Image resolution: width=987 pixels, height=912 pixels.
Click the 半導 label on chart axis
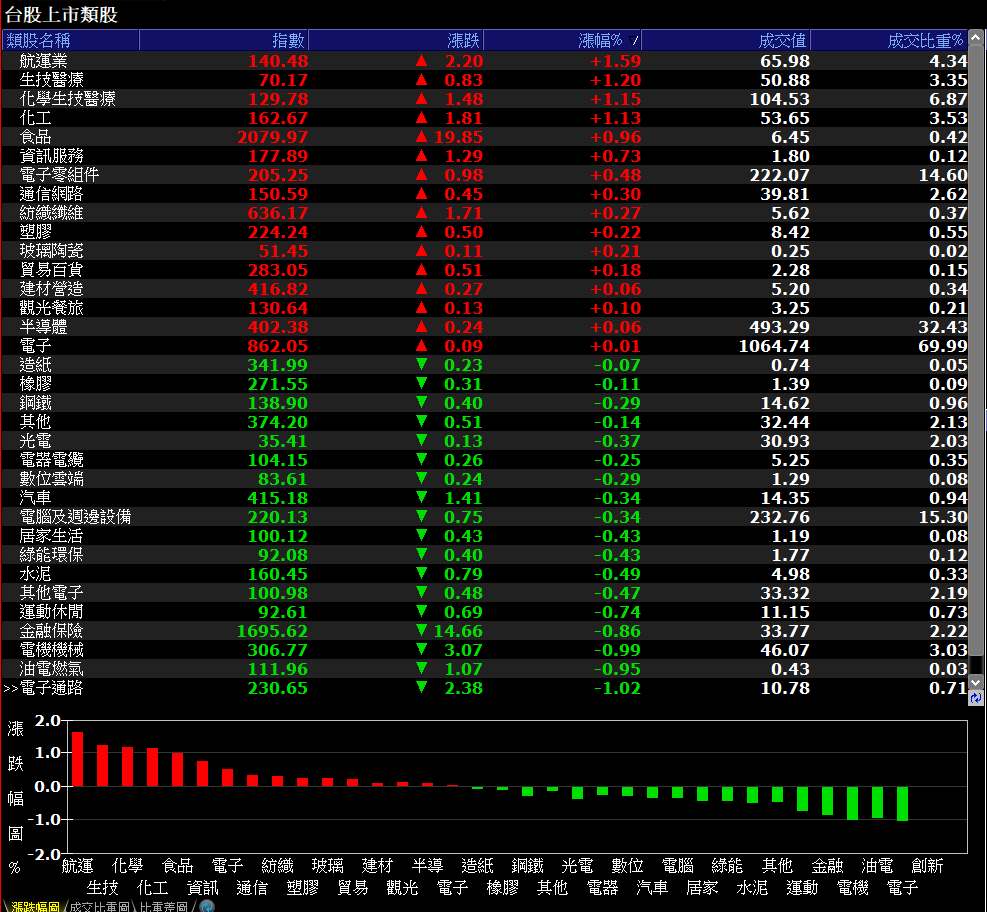point(427,866)
